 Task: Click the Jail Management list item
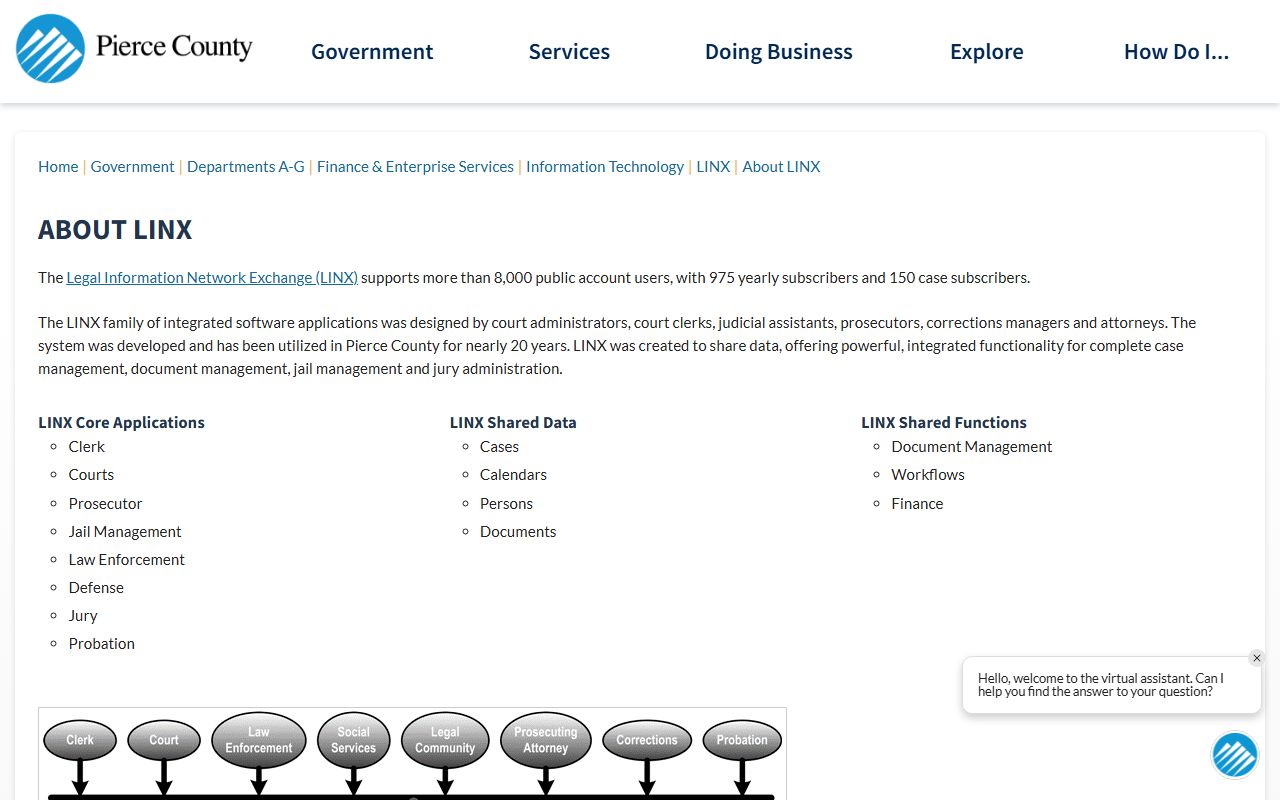pos(125,532)
